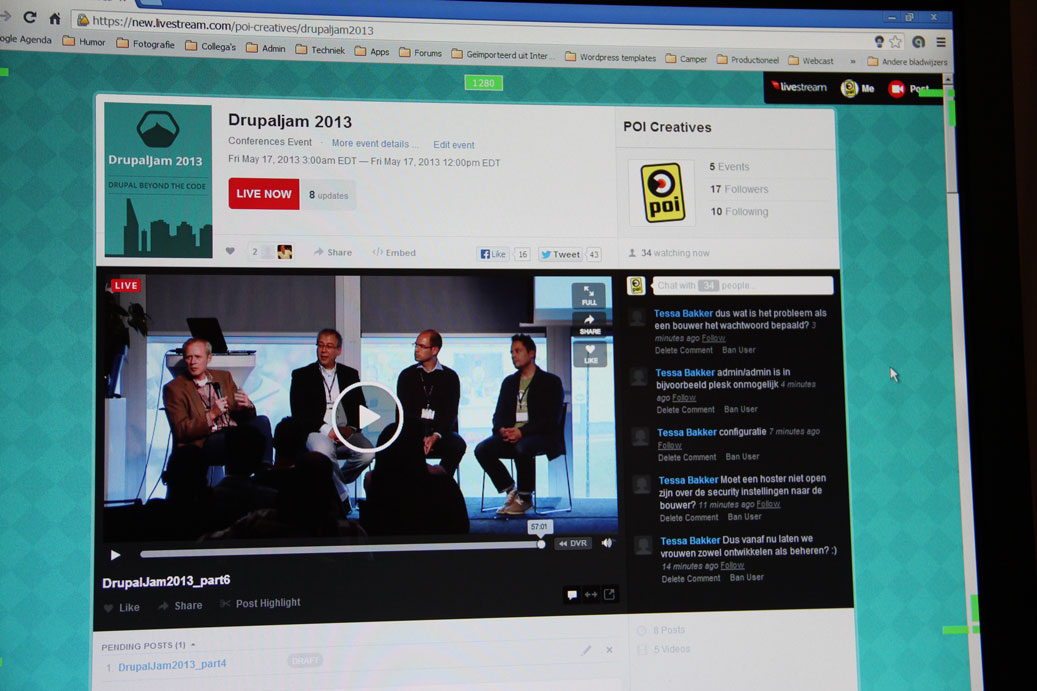This screenshot has height=691, width=1037.
Task: Share the Drupaljam 2013 event
Action: pos(333,252)
